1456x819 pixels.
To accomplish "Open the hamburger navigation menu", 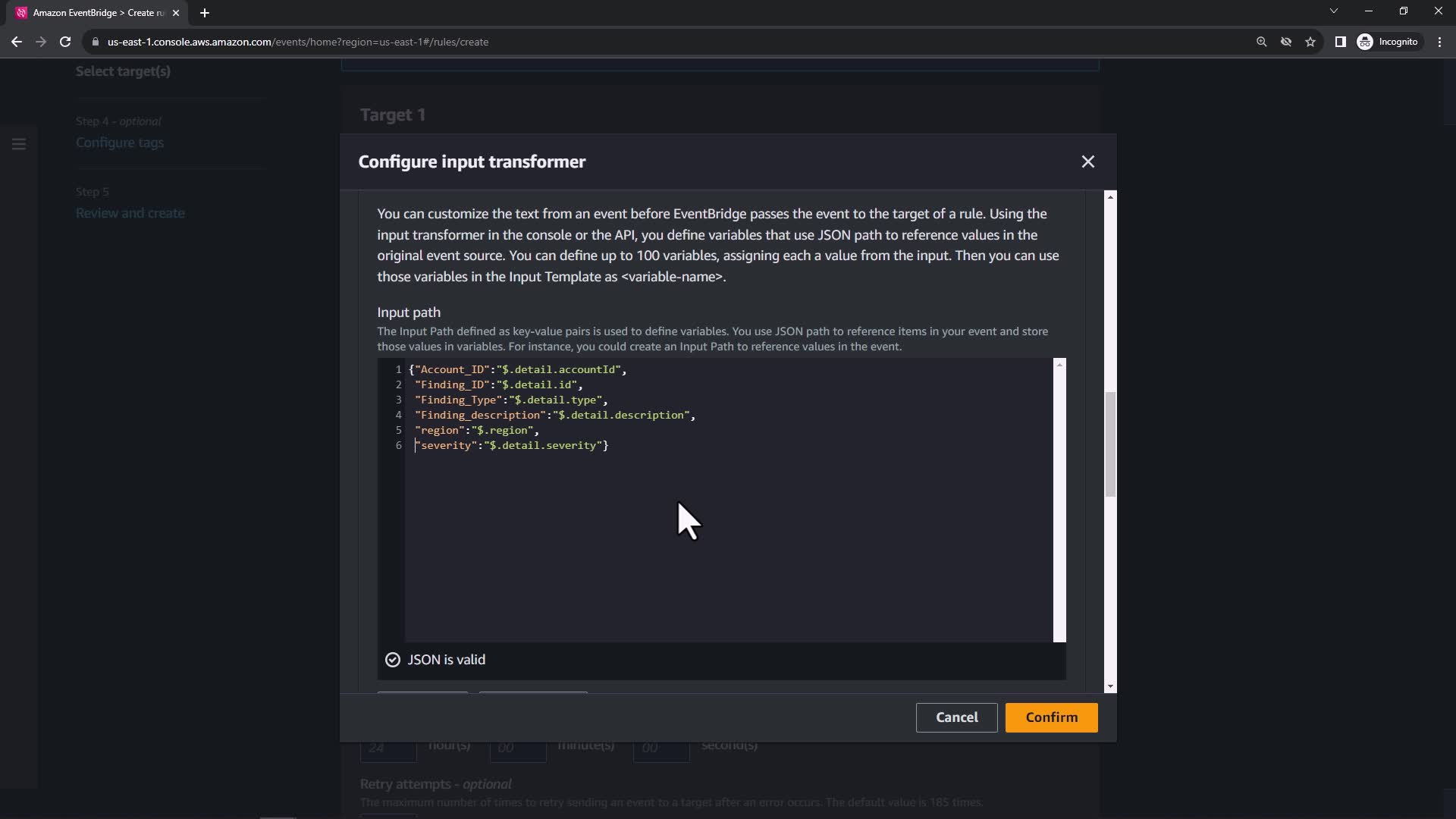I will [x=19, y=143].
